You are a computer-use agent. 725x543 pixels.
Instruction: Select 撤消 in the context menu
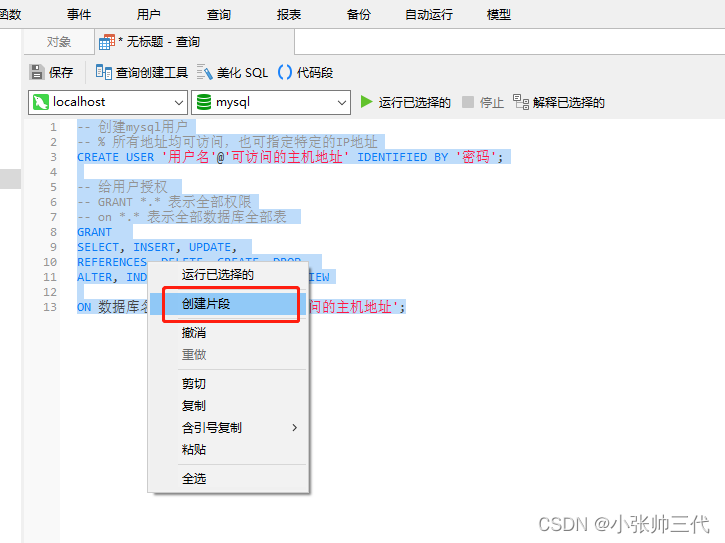tap(228, 333)
